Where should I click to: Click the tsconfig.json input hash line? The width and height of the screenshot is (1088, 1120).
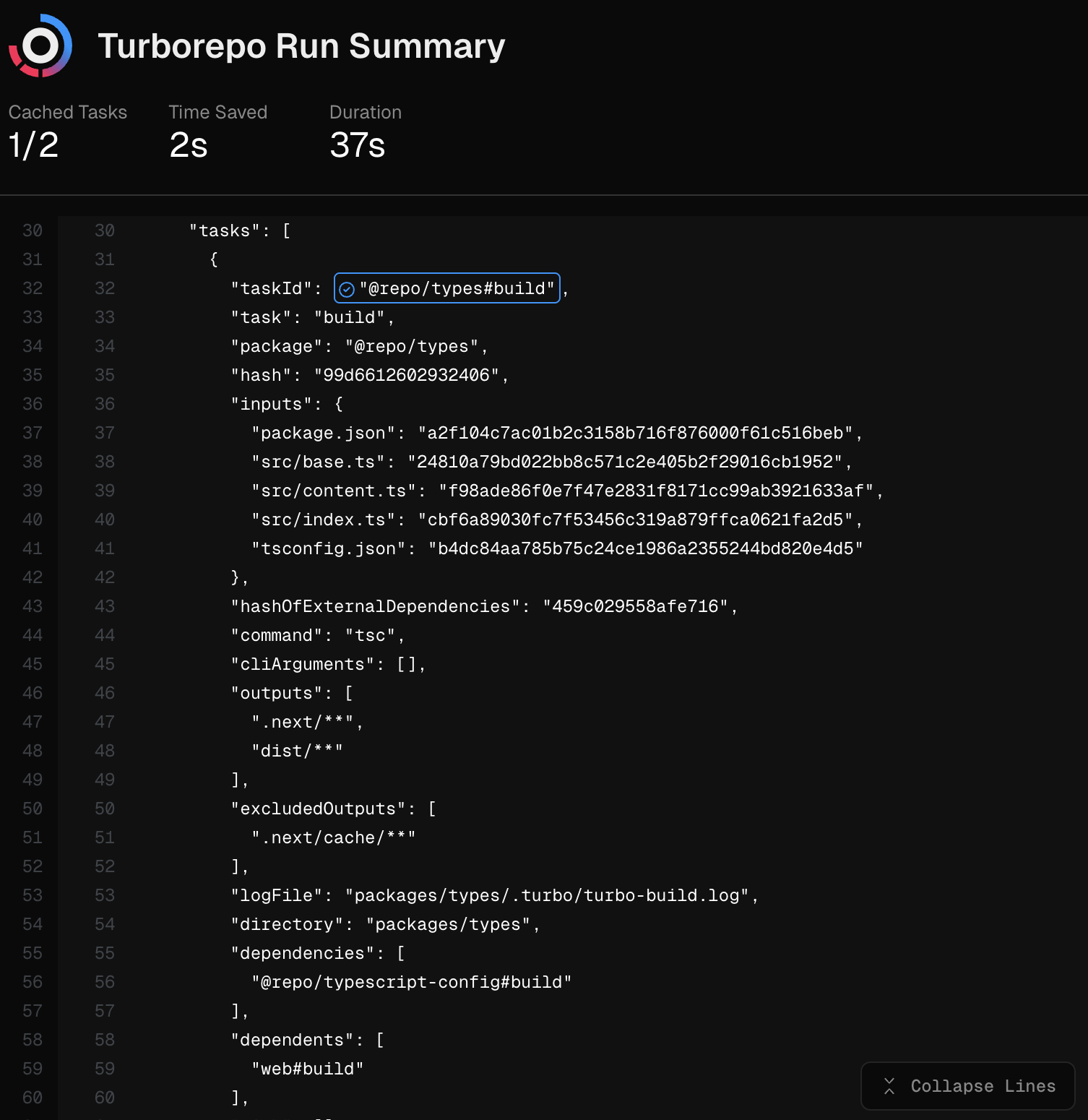point(557,548)
